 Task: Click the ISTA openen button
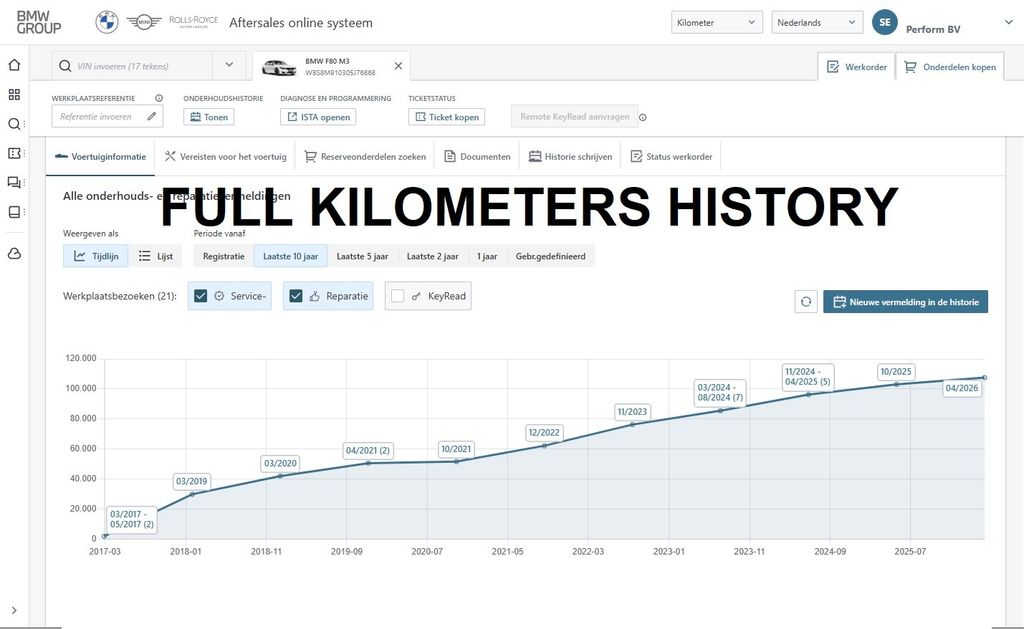(x=318, y=117)
